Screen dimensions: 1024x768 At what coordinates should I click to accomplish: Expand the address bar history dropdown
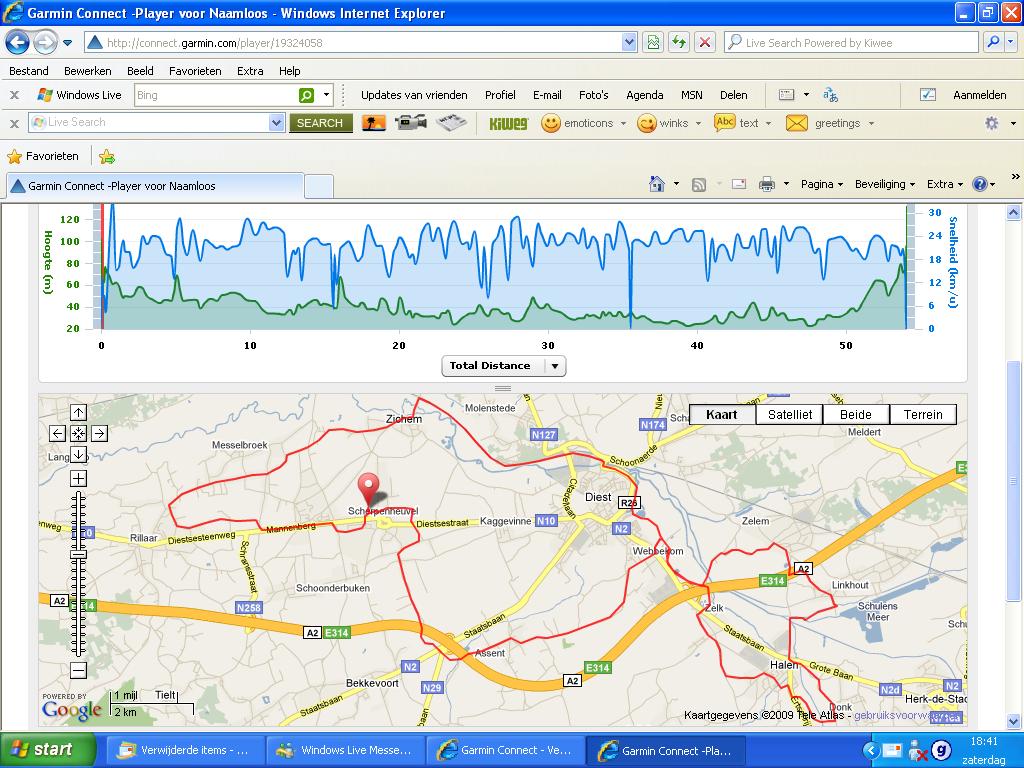629,43
